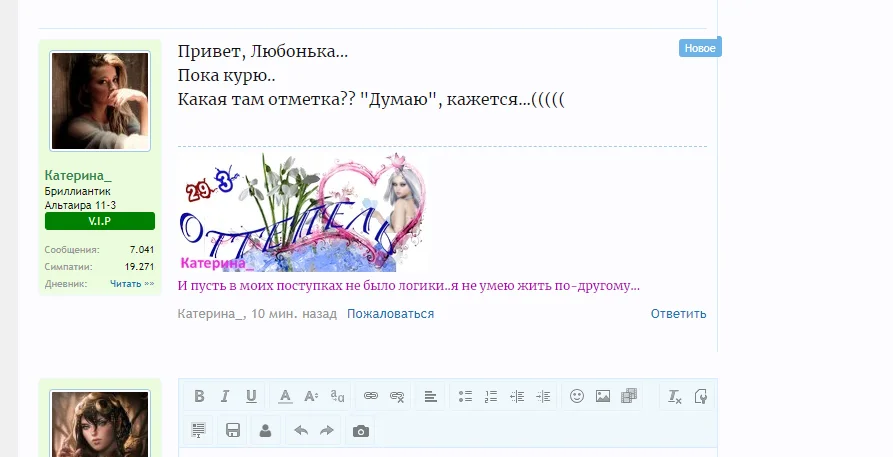The width and height of the screenshot is (893, 457).
Task: Open Катерина_ diary via Читать »»
Action: [x=132, y=284]
